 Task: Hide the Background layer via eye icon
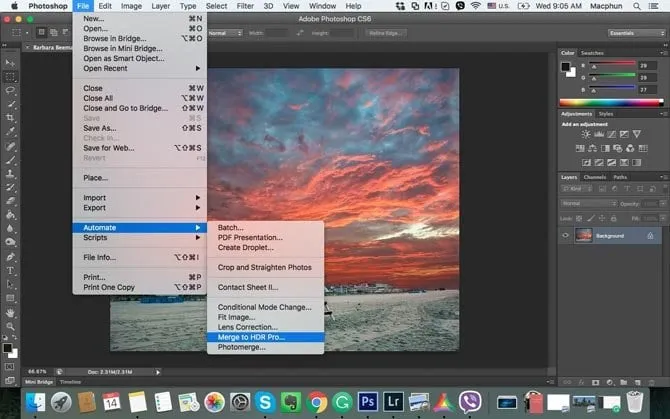click(566, 235)
